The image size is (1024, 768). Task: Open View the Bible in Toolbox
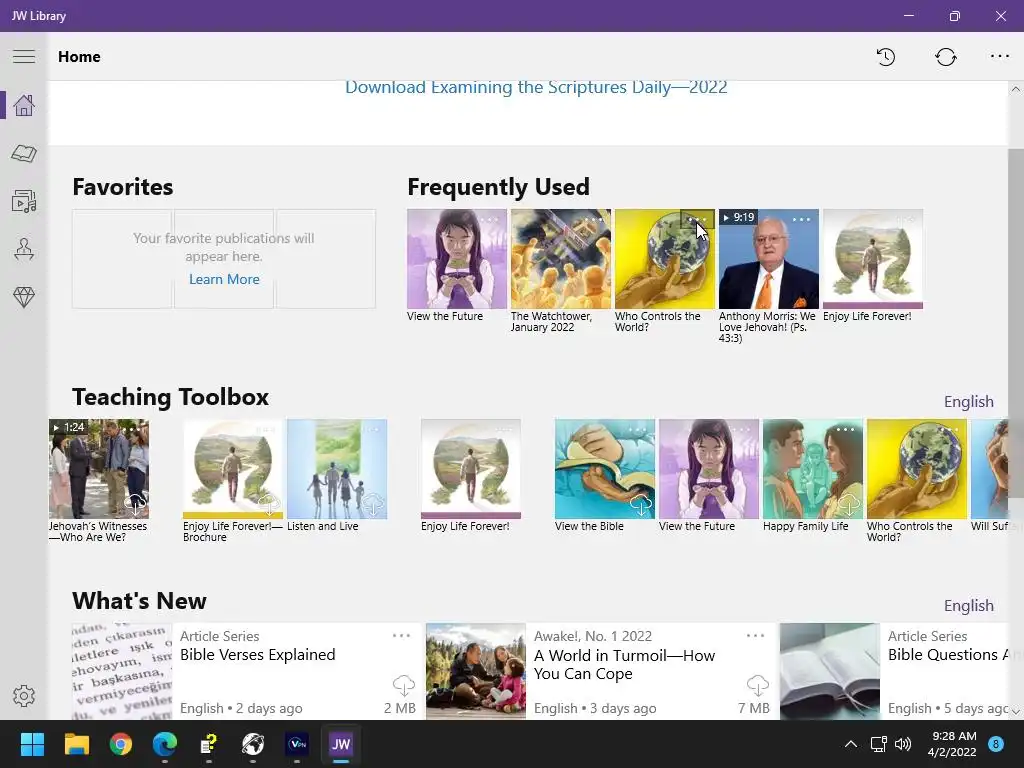[605, 469]
